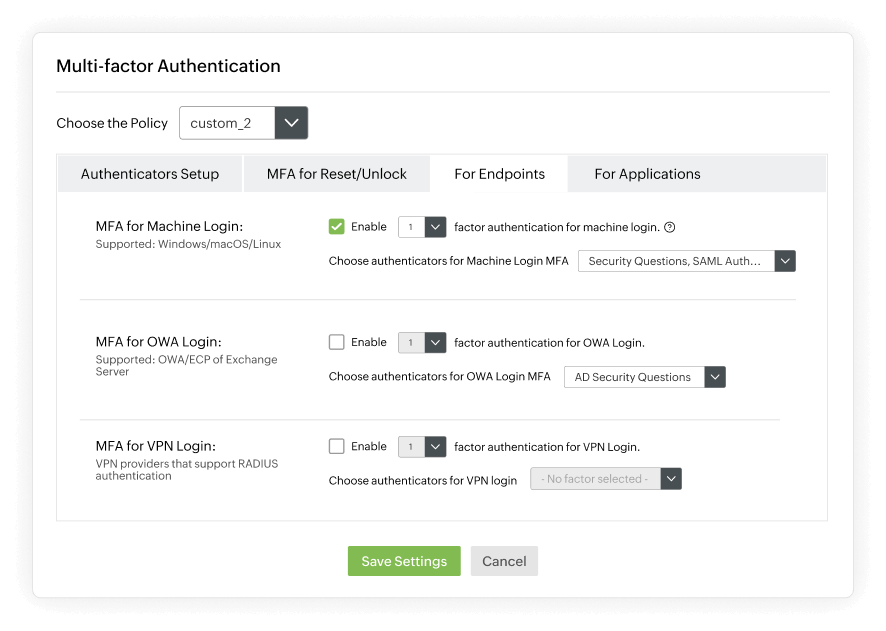886x631 pixels.
Task: Enable MFA for OWA Login
Action: 337,342
